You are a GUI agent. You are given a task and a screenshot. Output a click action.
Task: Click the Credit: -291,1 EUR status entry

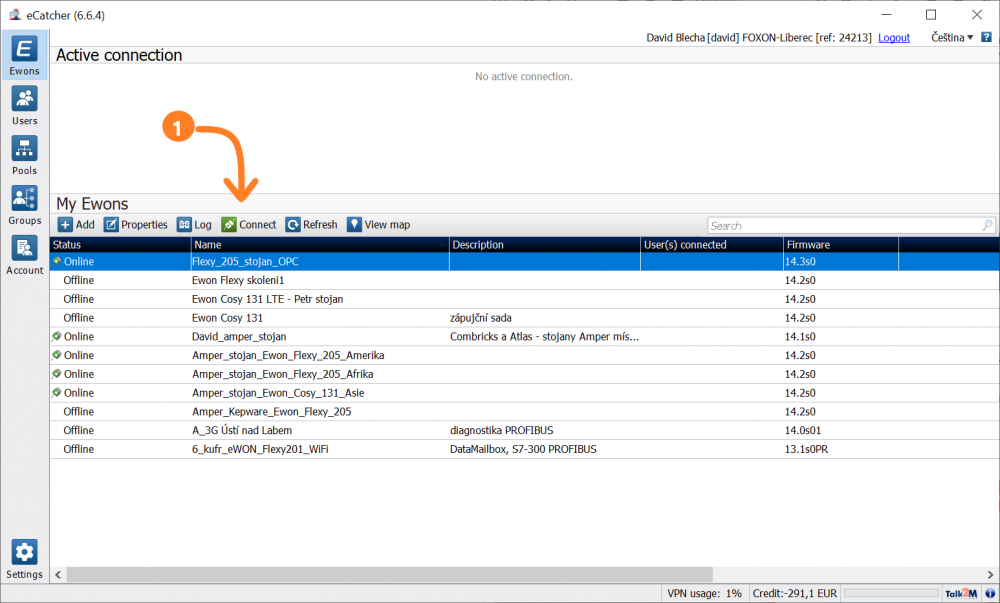tap(795, 593)
